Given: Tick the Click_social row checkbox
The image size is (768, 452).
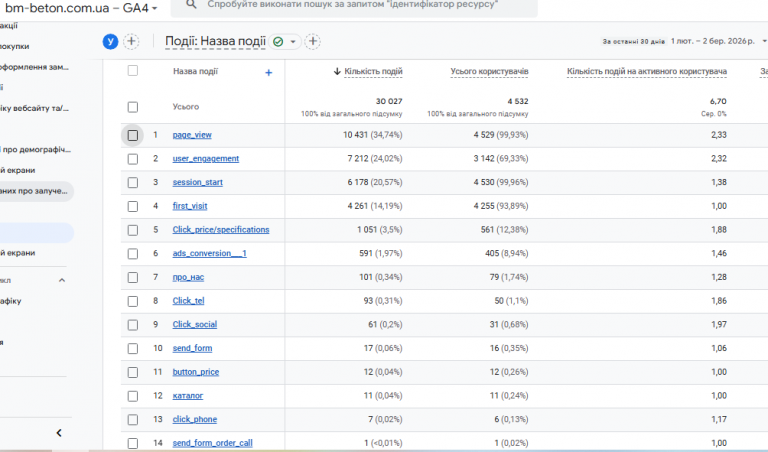Looking at the screenshot, I should tap(133, 325).
